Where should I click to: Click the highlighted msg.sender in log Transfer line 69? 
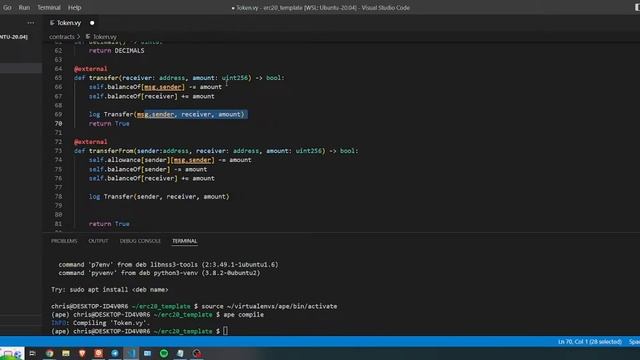click(155, 114)
